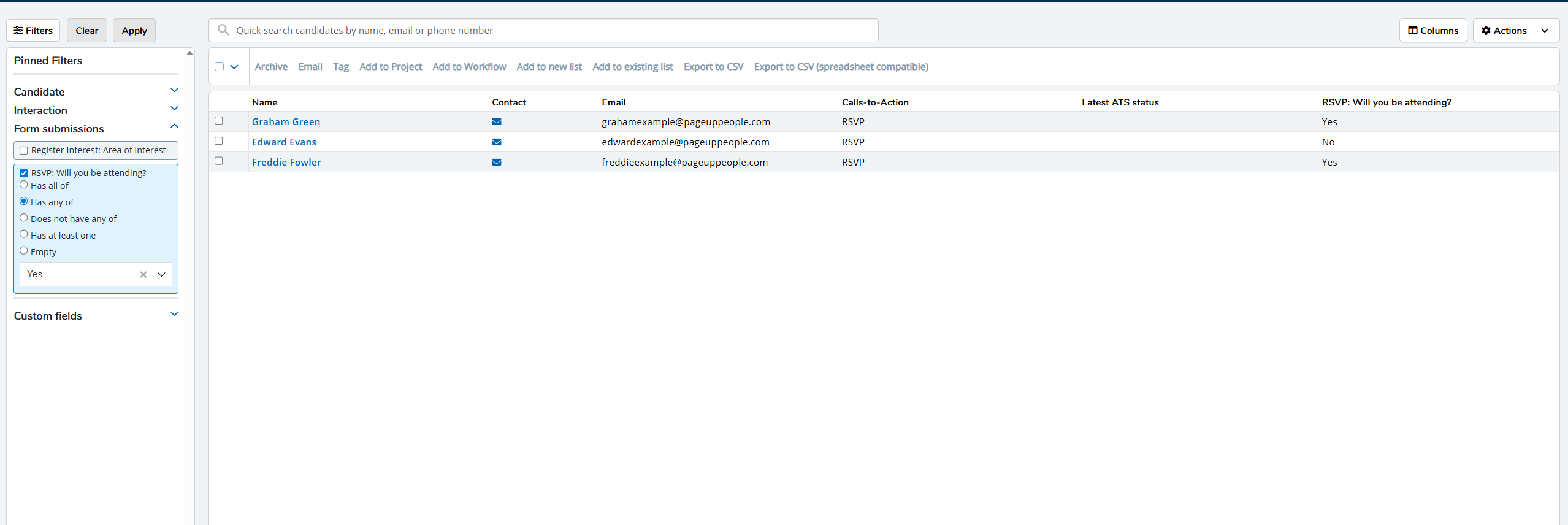Expand the Candidate filter section
This screenshot has height=525, width=1568.
(174, 91)
